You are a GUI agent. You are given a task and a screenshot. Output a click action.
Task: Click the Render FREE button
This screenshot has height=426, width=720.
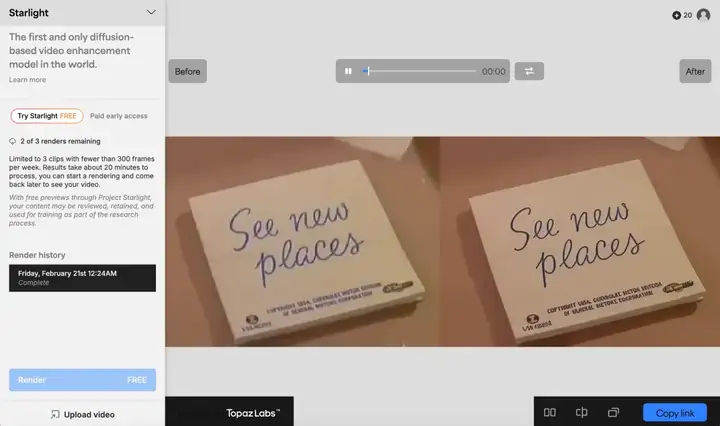tap(82, 380)
